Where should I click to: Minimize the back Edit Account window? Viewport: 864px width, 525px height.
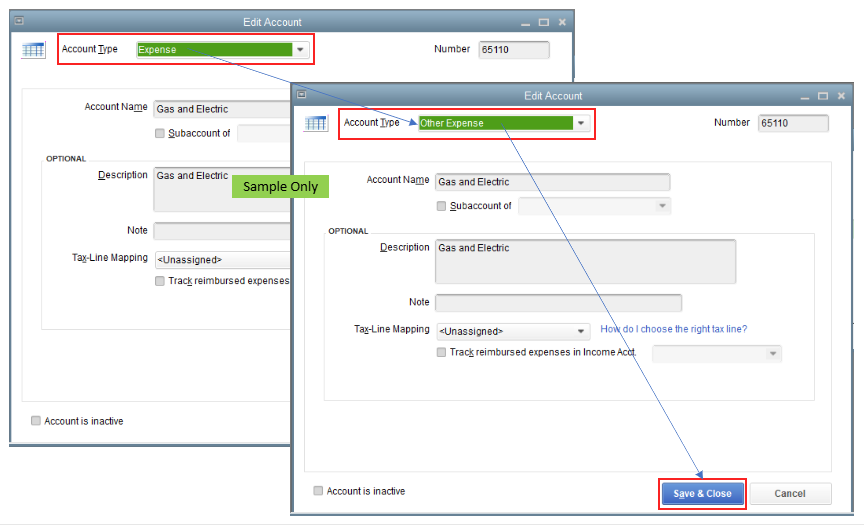(x=525, y=23)
